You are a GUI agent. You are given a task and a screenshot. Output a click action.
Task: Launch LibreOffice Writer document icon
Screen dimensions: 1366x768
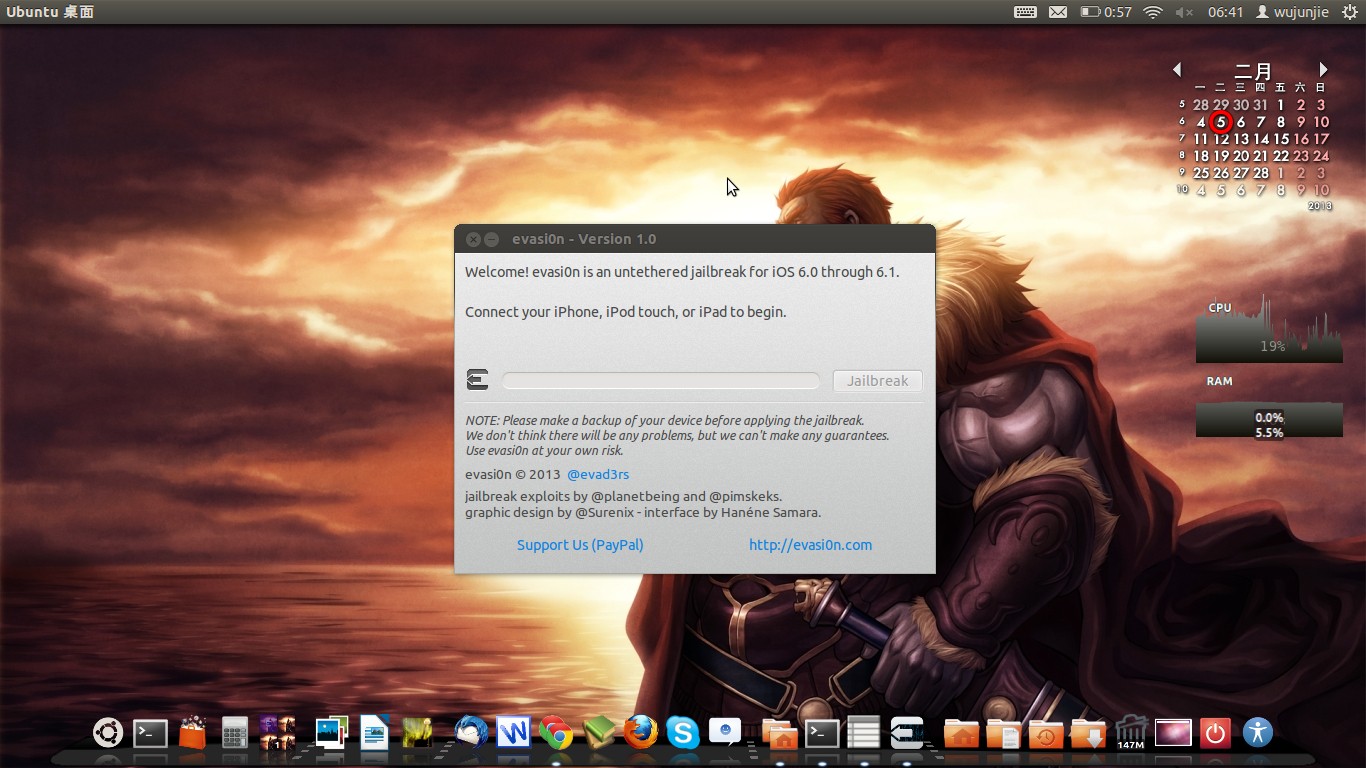point(374,733)
